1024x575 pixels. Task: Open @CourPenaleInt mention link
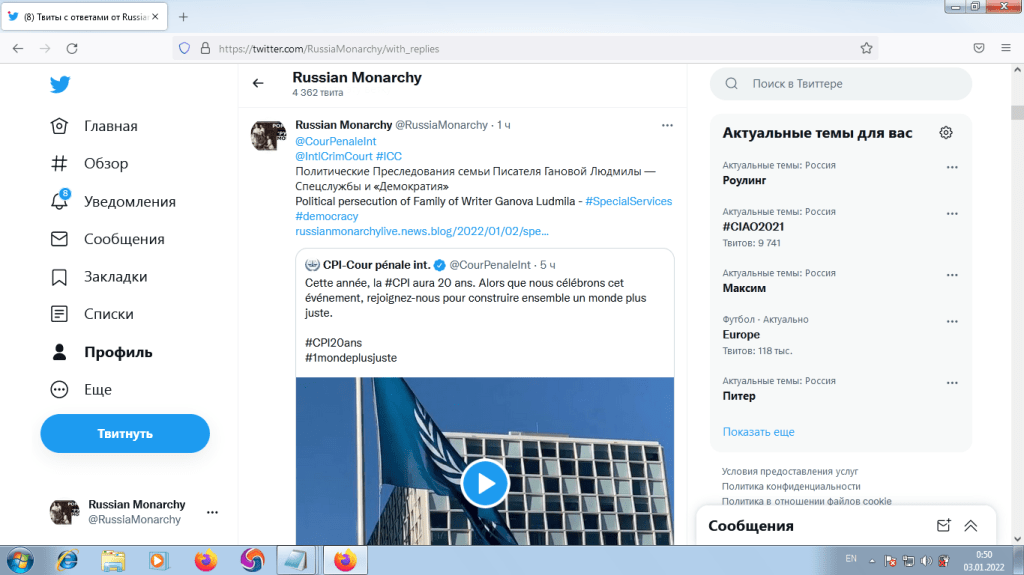[x=336, y=141]
